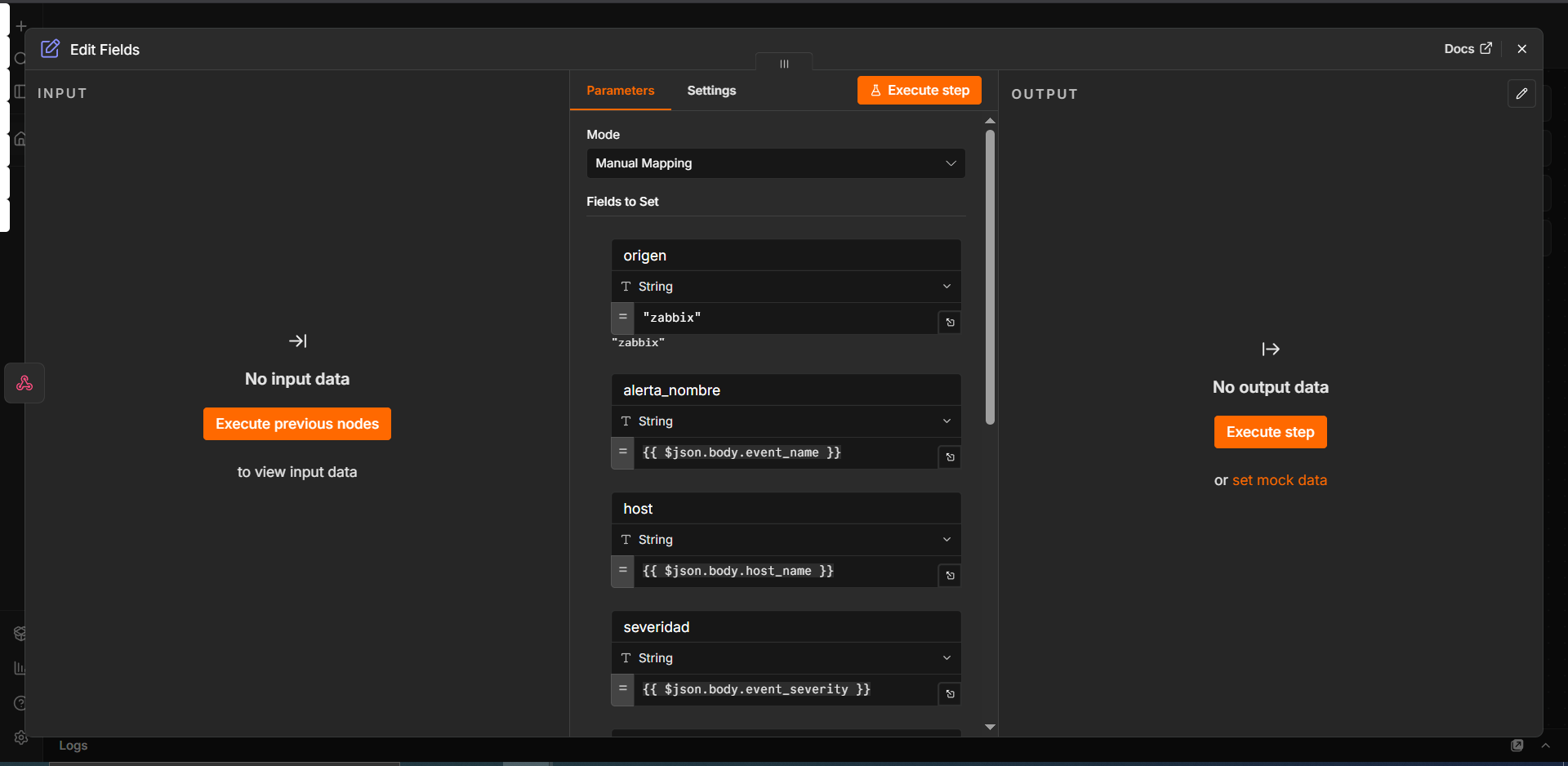Click the webhook node icon on left edge
Image resolution: width=1568 pixels, height=766 pixels.
pyautogui.click(x=24, y=383)
